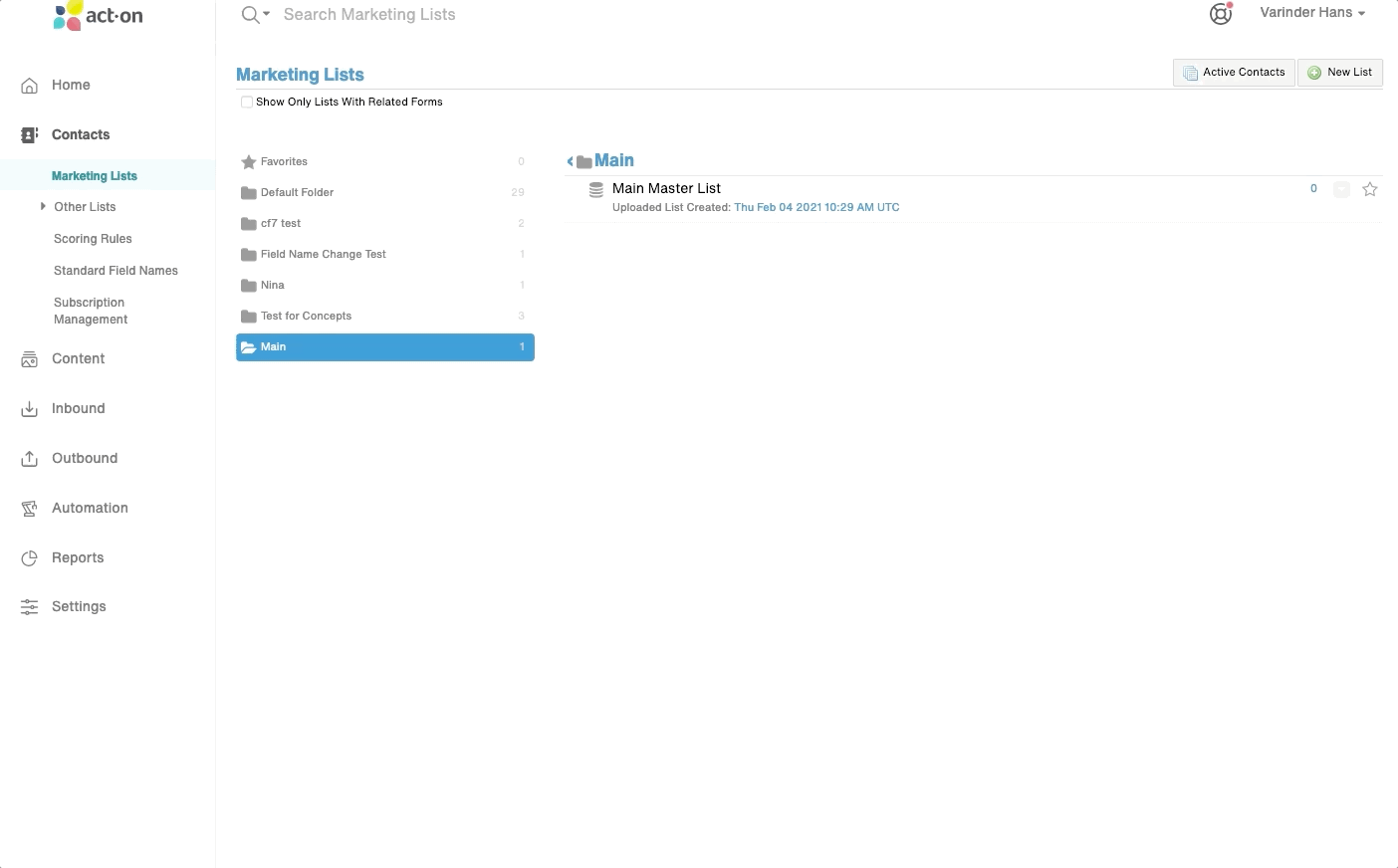Enable Show Only Lists With Related Forms
The height and width of the screenshot is (868, 1398).
click(x=247, y=103)
